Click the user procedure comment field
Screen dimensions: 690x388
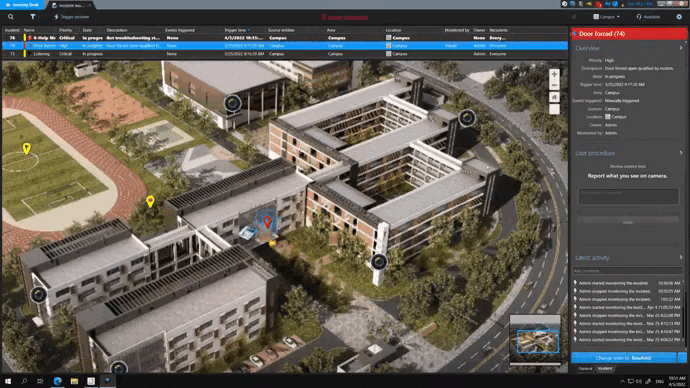click(628, 197)
